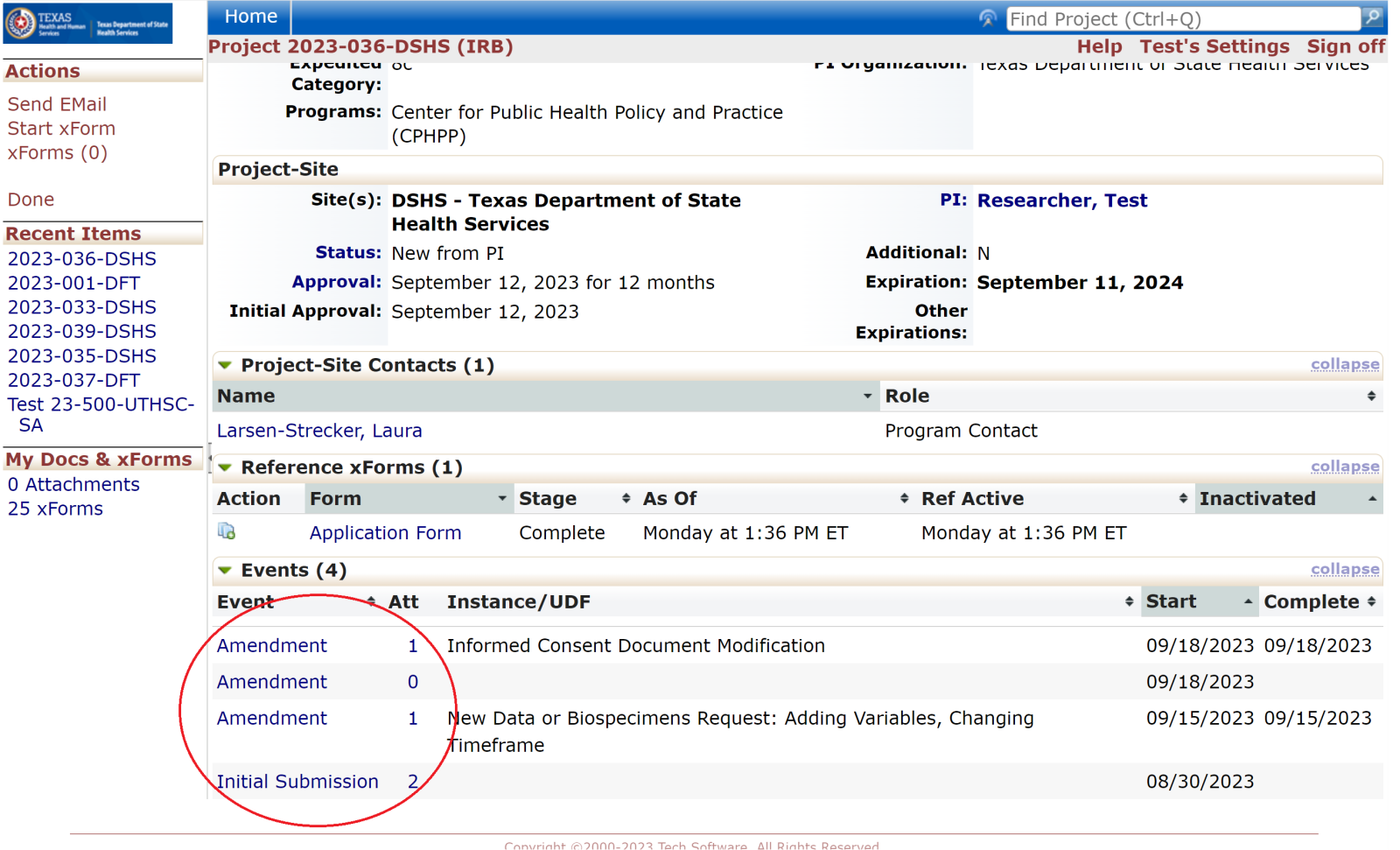1400x850 pixels.
Task: Open the Form column filter dropdown
Action: click(502, 498)
